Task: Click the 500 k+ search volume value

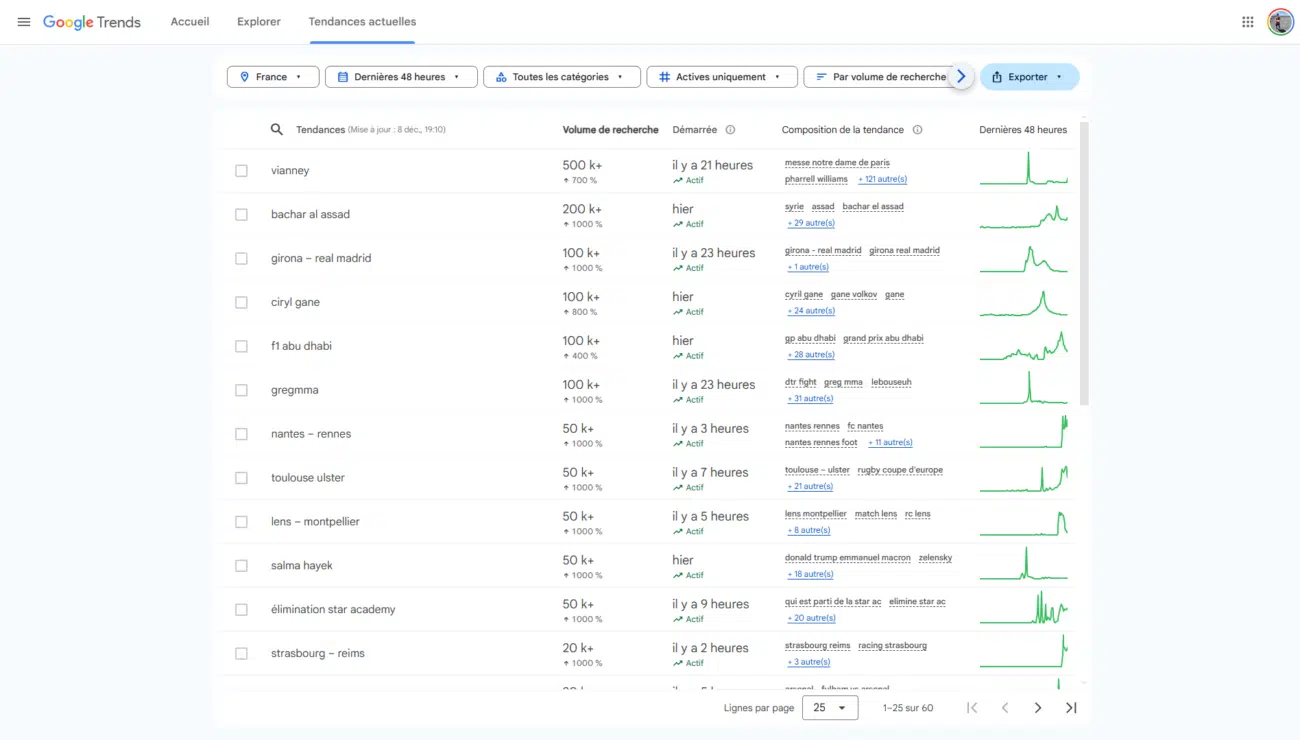Action: point(581,165)
